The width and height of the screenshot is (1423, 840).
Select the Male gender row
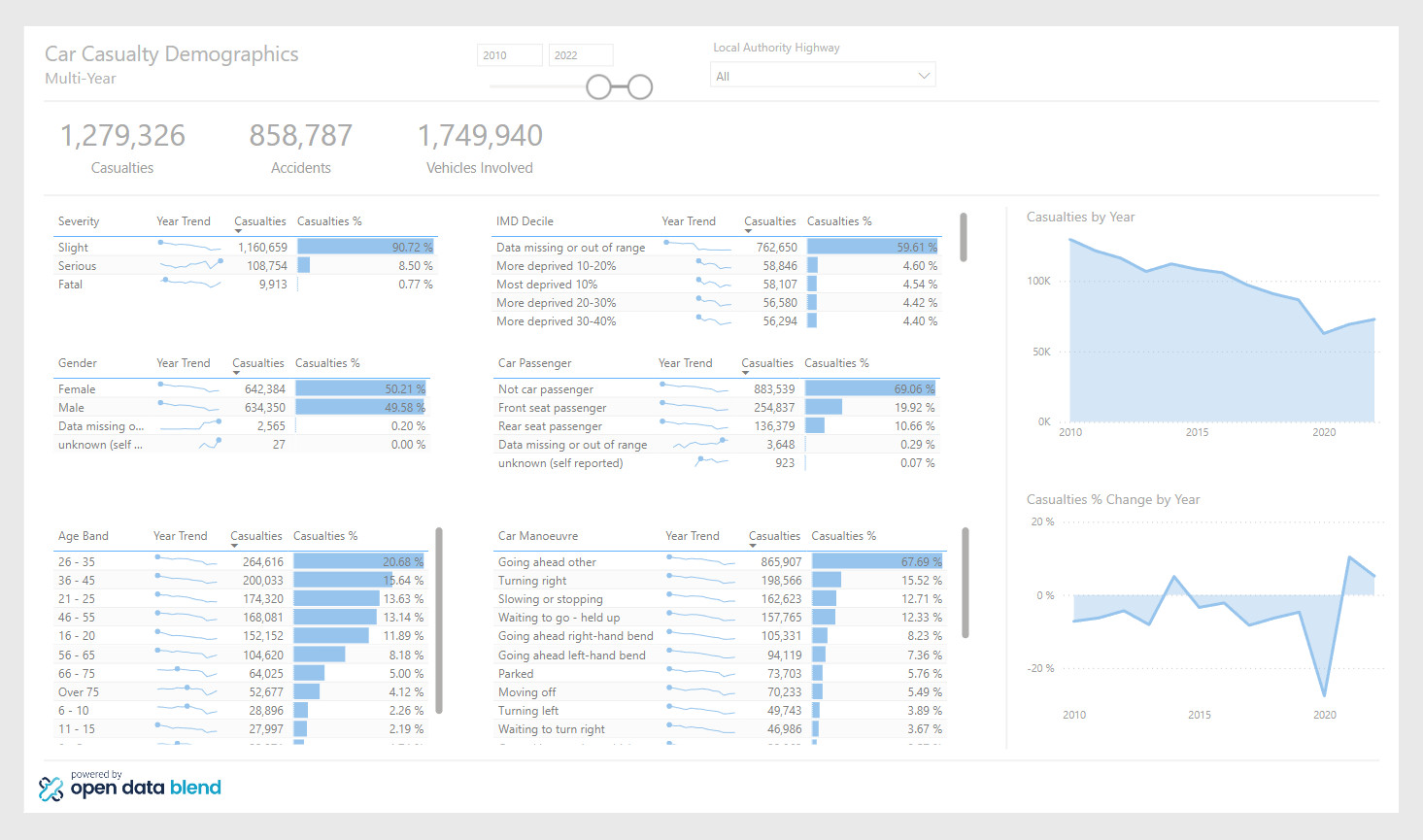point(242,408)
